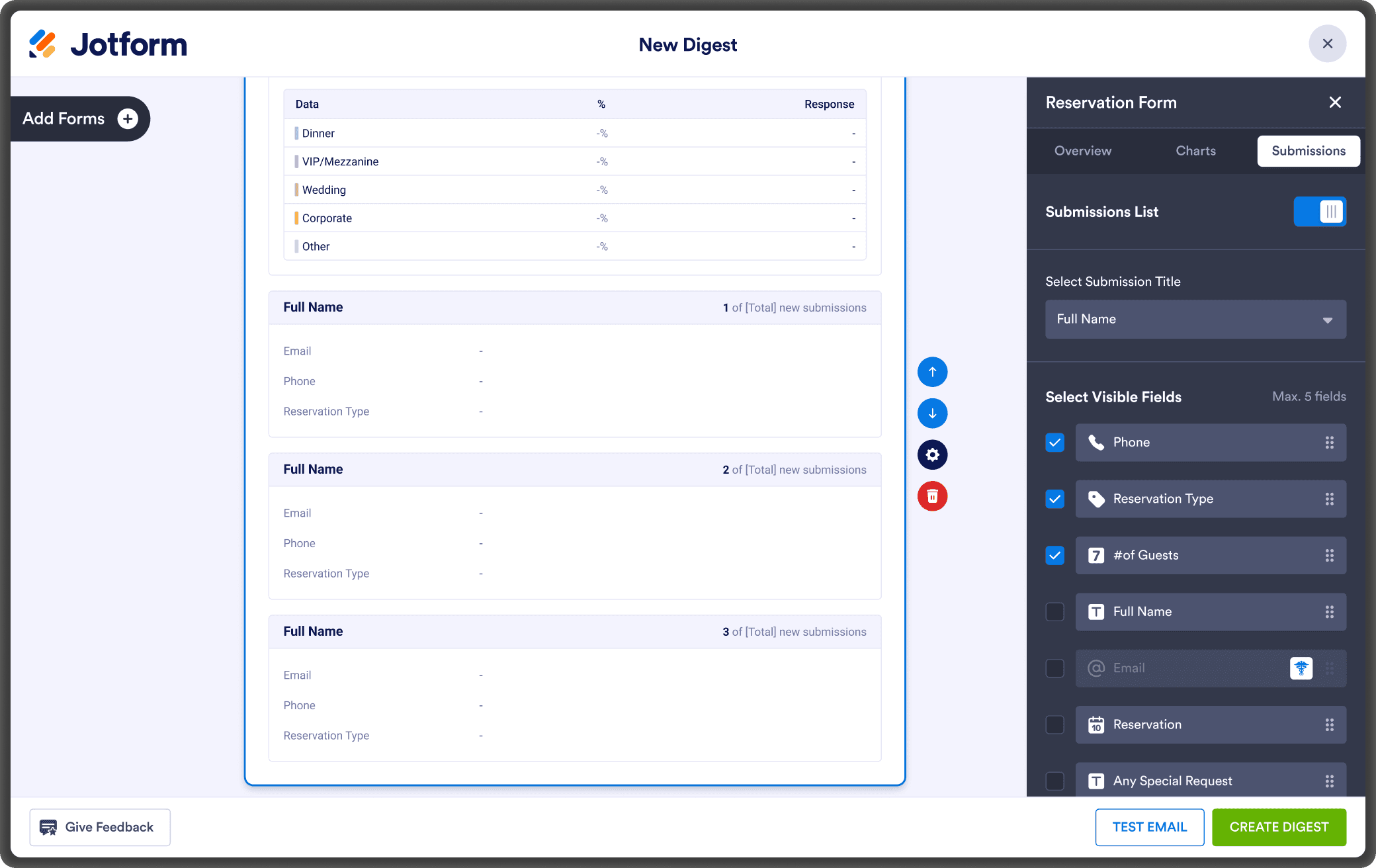The height and width of the screenshot is (868, 1376).
Task: Open the Select Submission Title dropdown
Action: point(1195,320)
